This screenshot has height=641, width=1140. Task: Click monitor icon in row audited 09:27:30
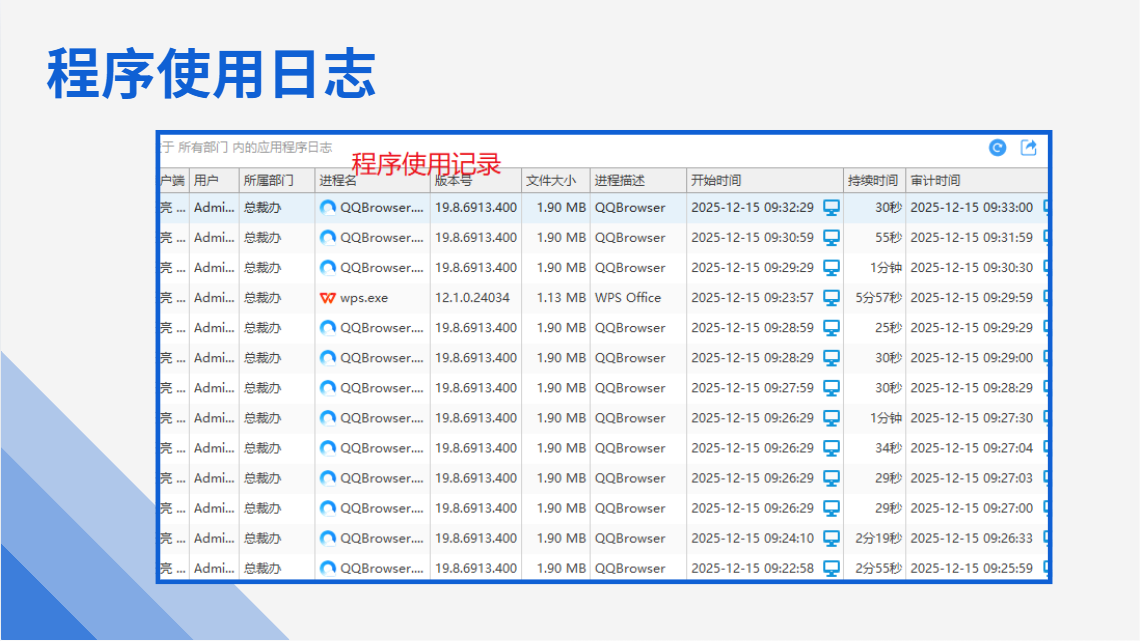(831, 419)
